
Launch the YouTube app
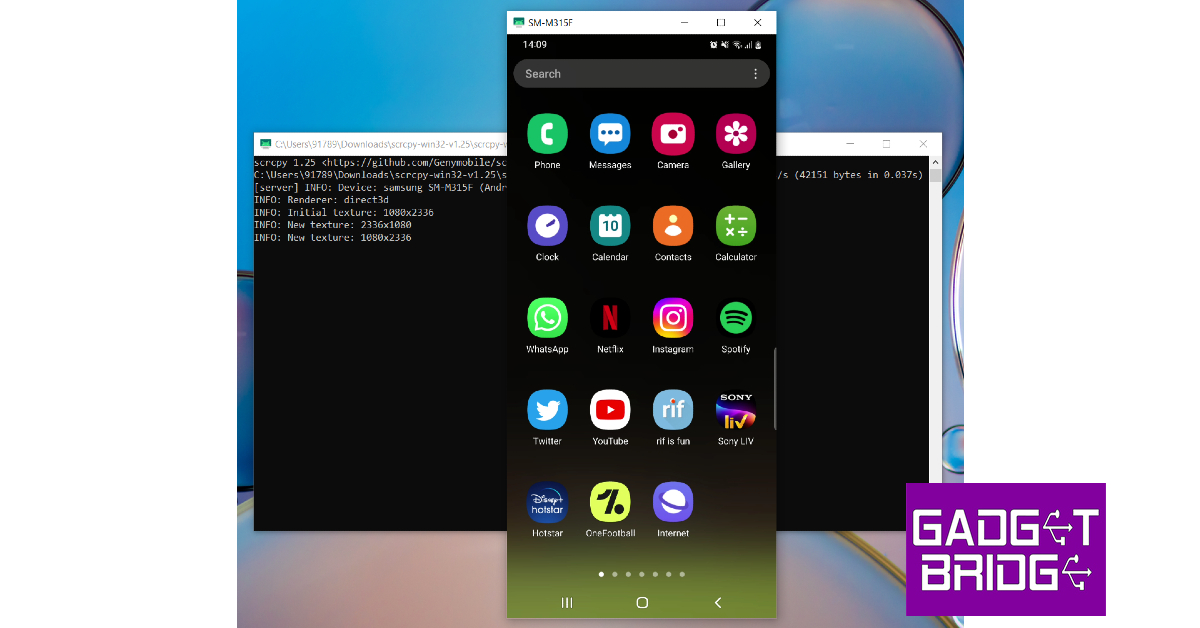click(x=610, y=410)
